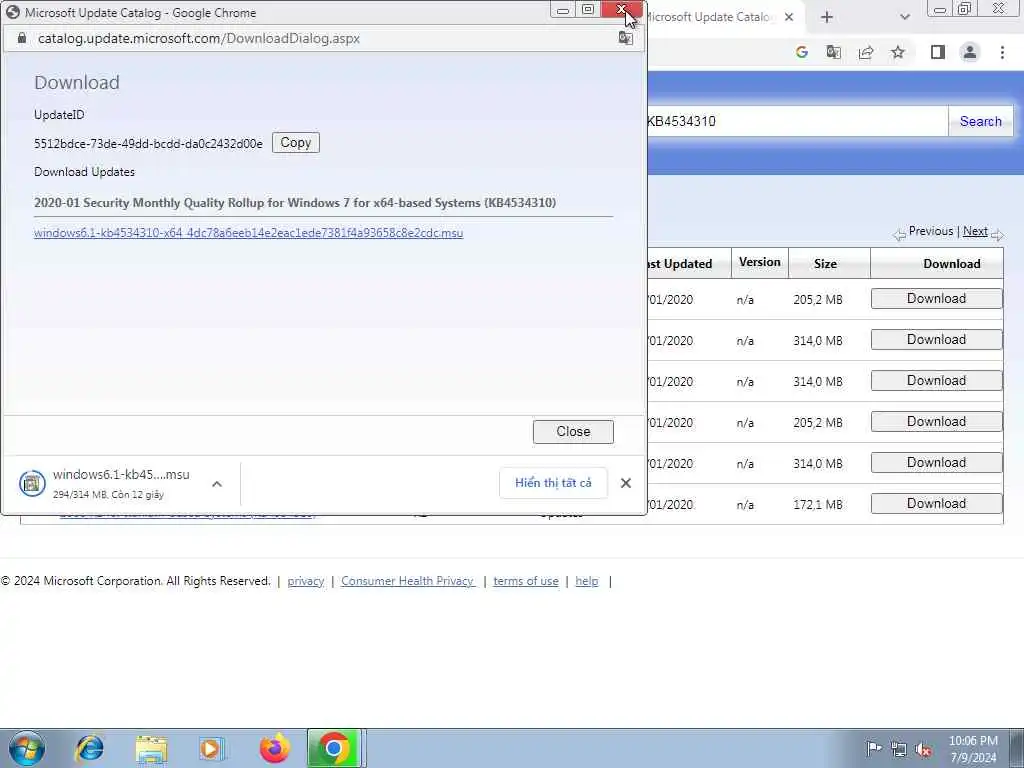The image size is (1024, 768).
Task: Open the windows6.1-kb4534310-x64 .msu download link
Action: click(248, 233)
